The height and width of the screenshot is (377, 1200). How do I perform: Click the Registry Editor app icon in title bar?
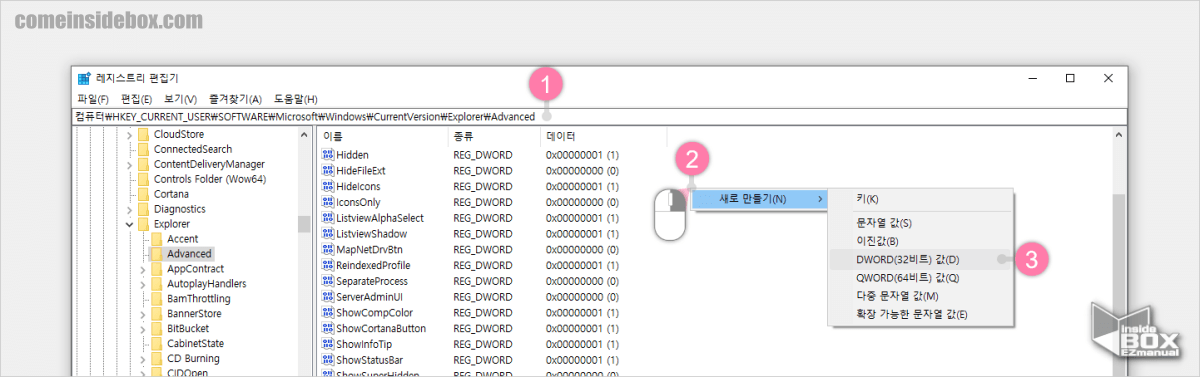(85, 78)
